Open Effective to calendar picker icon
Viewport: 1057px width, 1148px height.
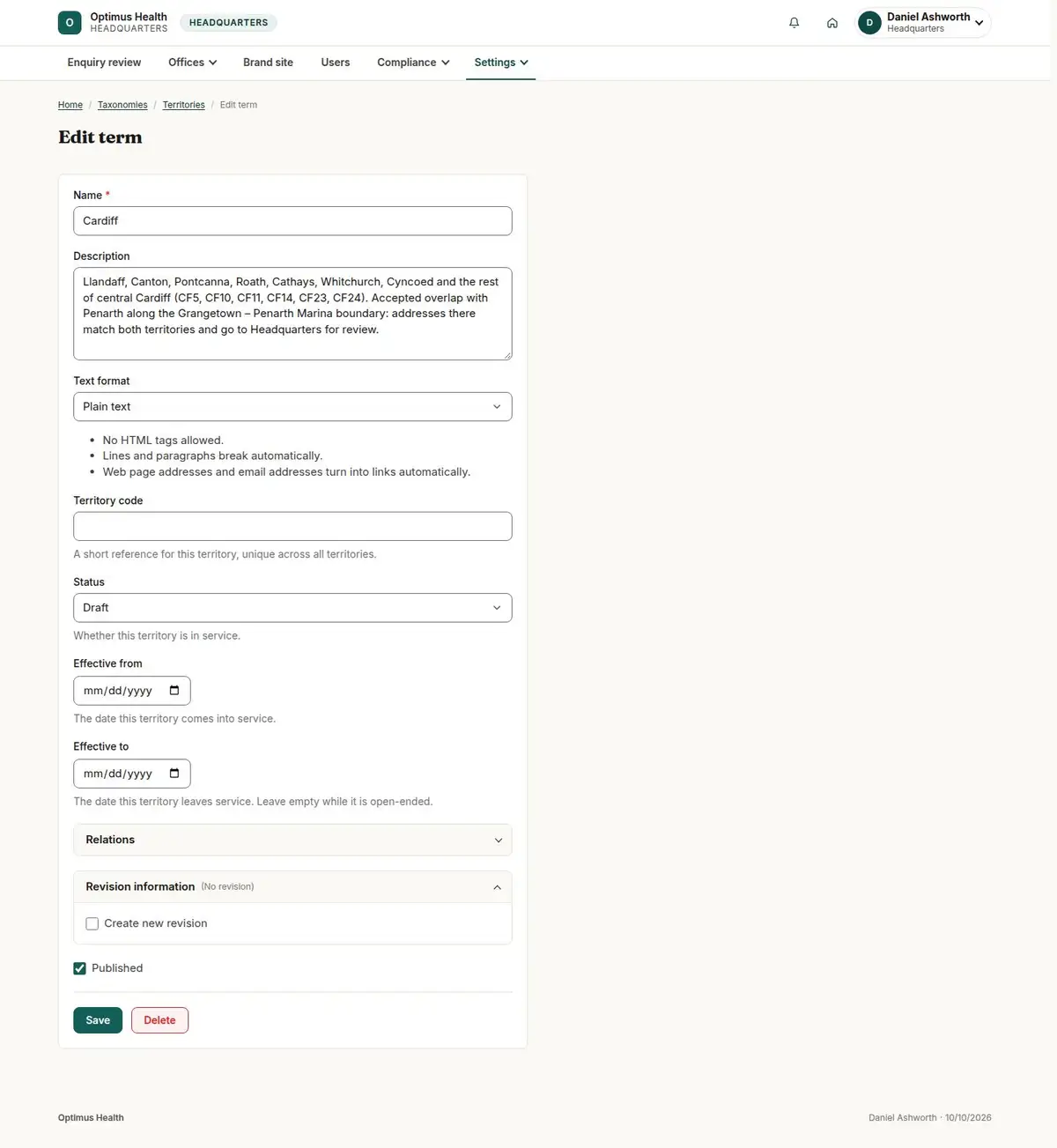tap(174, 774)
